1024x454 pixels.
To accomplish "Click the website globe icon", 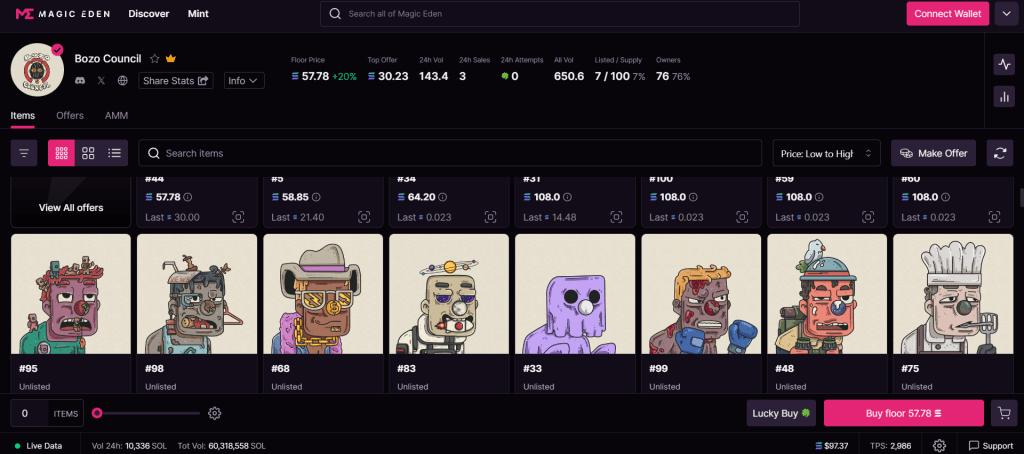I will [x=122, y=80].
